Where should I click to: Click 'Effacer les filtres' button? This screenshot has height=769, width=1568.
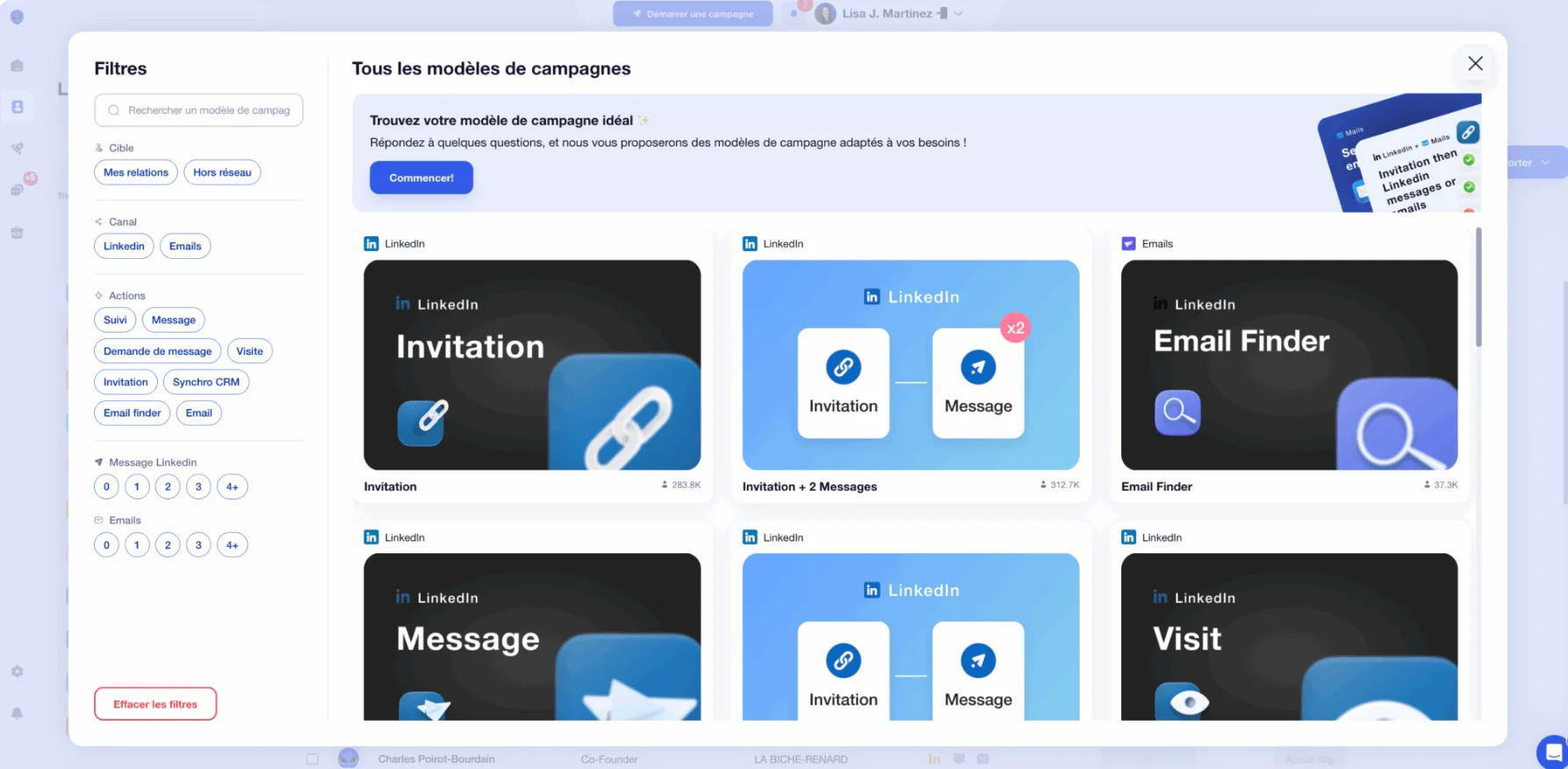point(155,704)
